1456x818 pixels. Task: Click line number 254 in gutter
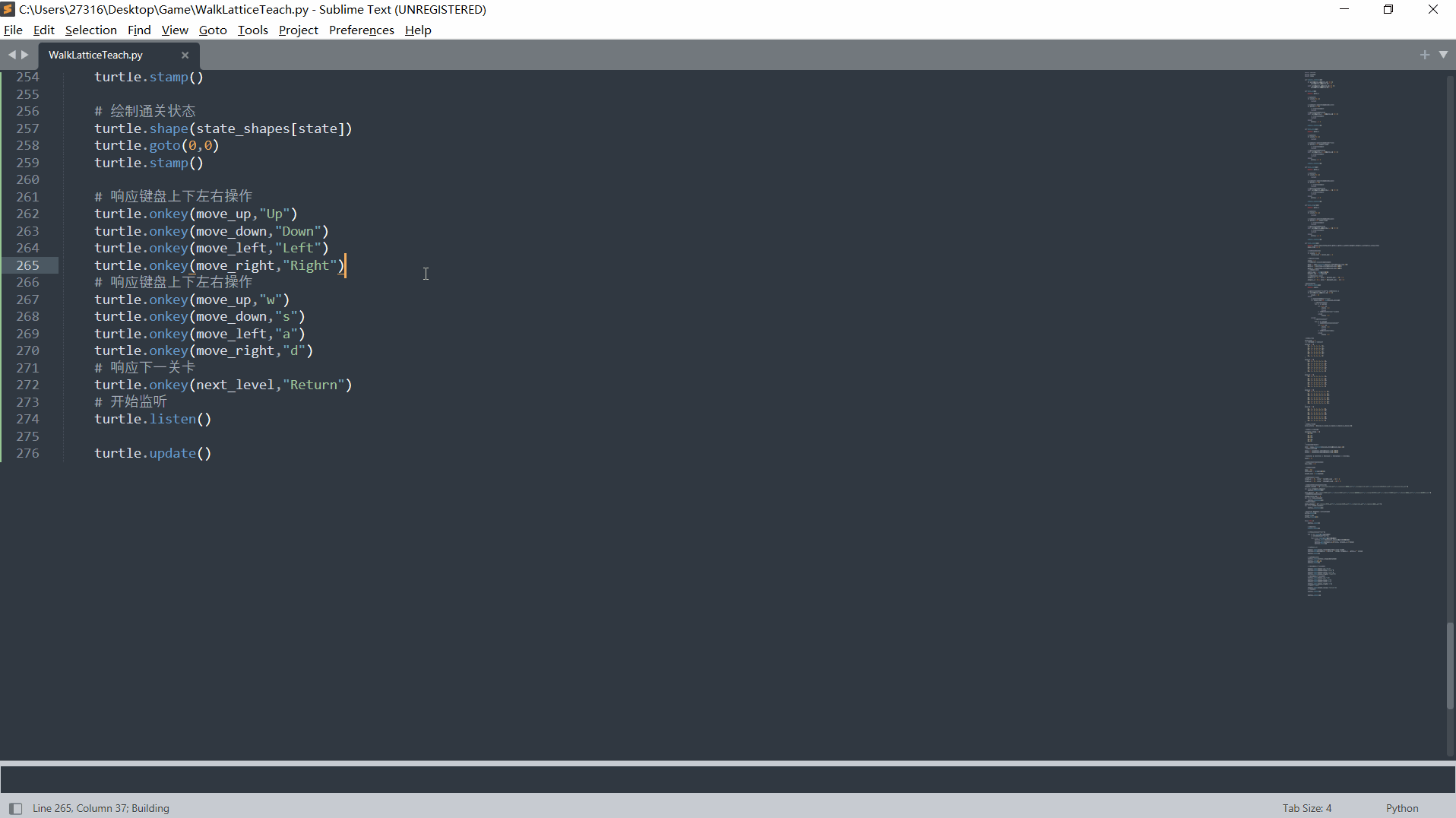pos(27,77)
